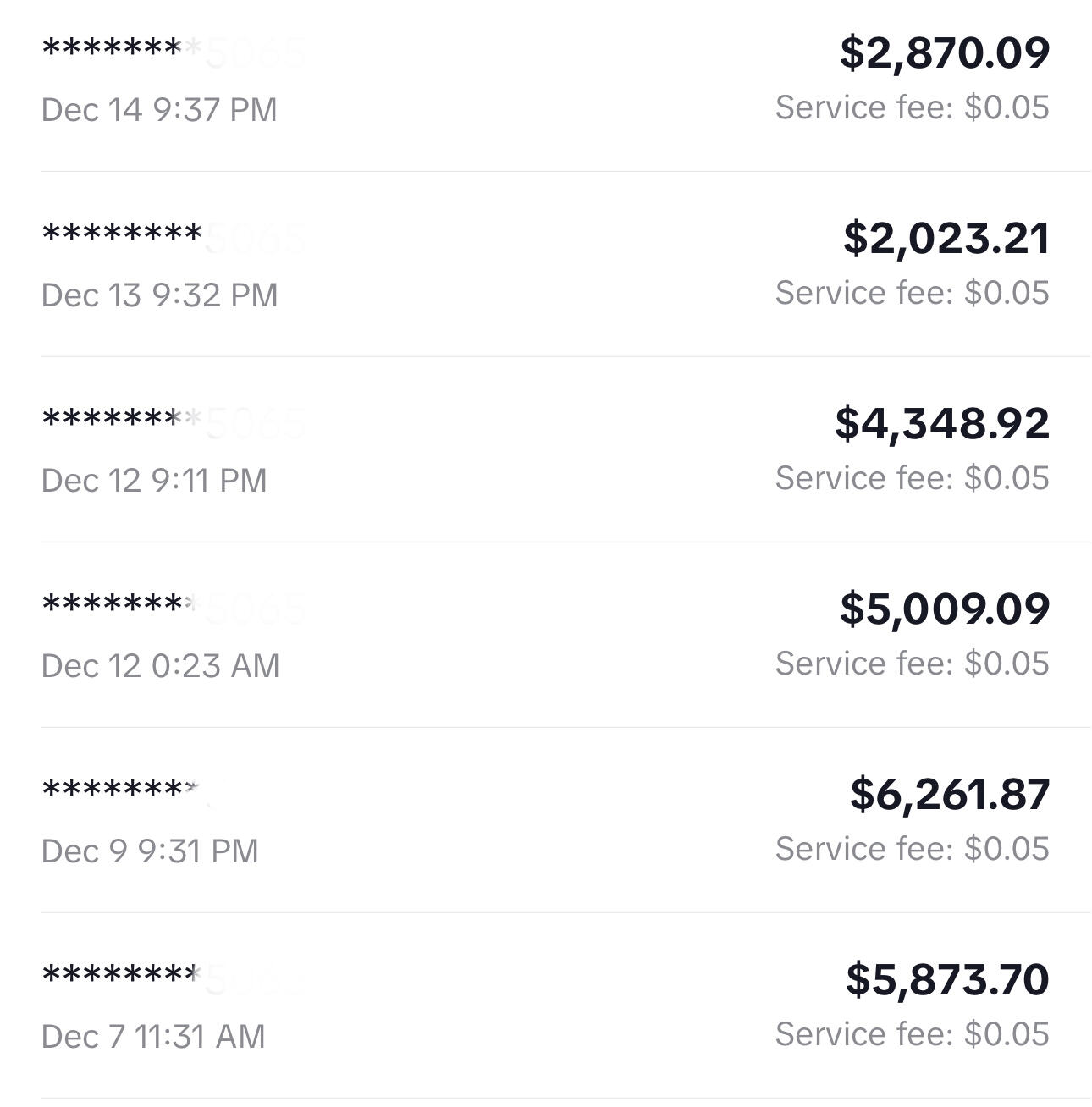
Task: Tap the Dec 13 9:32 PM date
Action: [159, 295]
